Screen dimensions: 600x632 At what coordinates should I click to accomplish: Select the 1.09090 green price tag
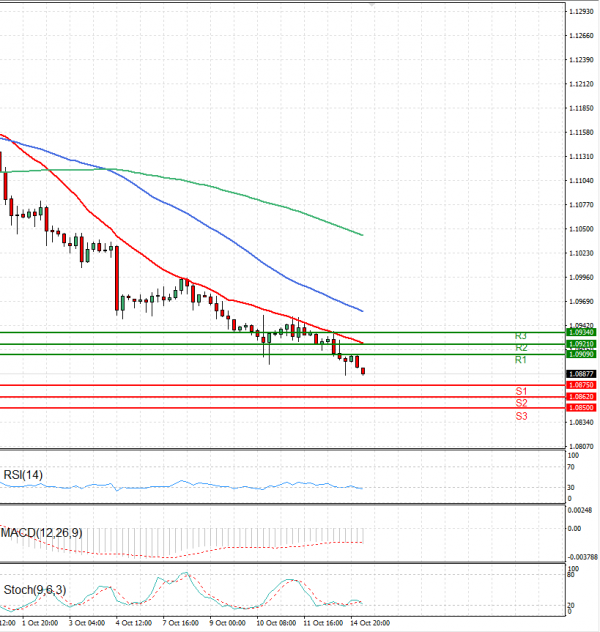pyautogui.click(x=581, y=354)
